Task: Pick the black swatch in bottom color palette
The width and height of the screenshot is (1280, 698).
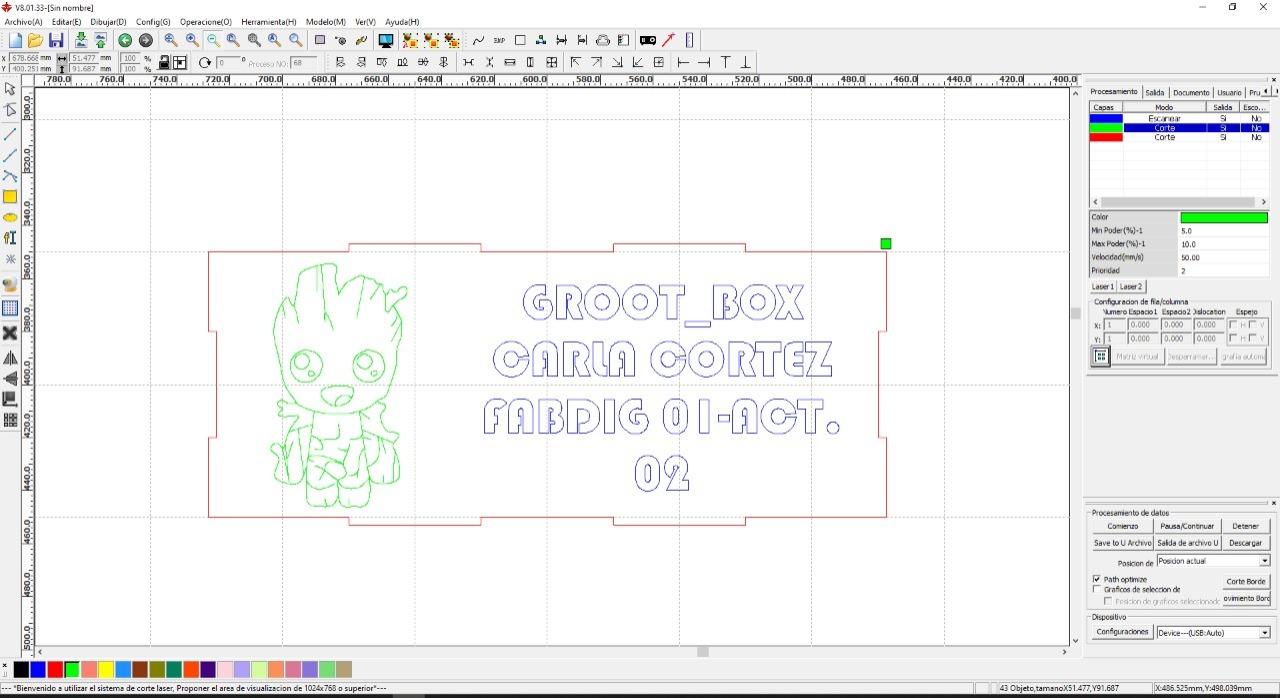Action: pos(22,669)
